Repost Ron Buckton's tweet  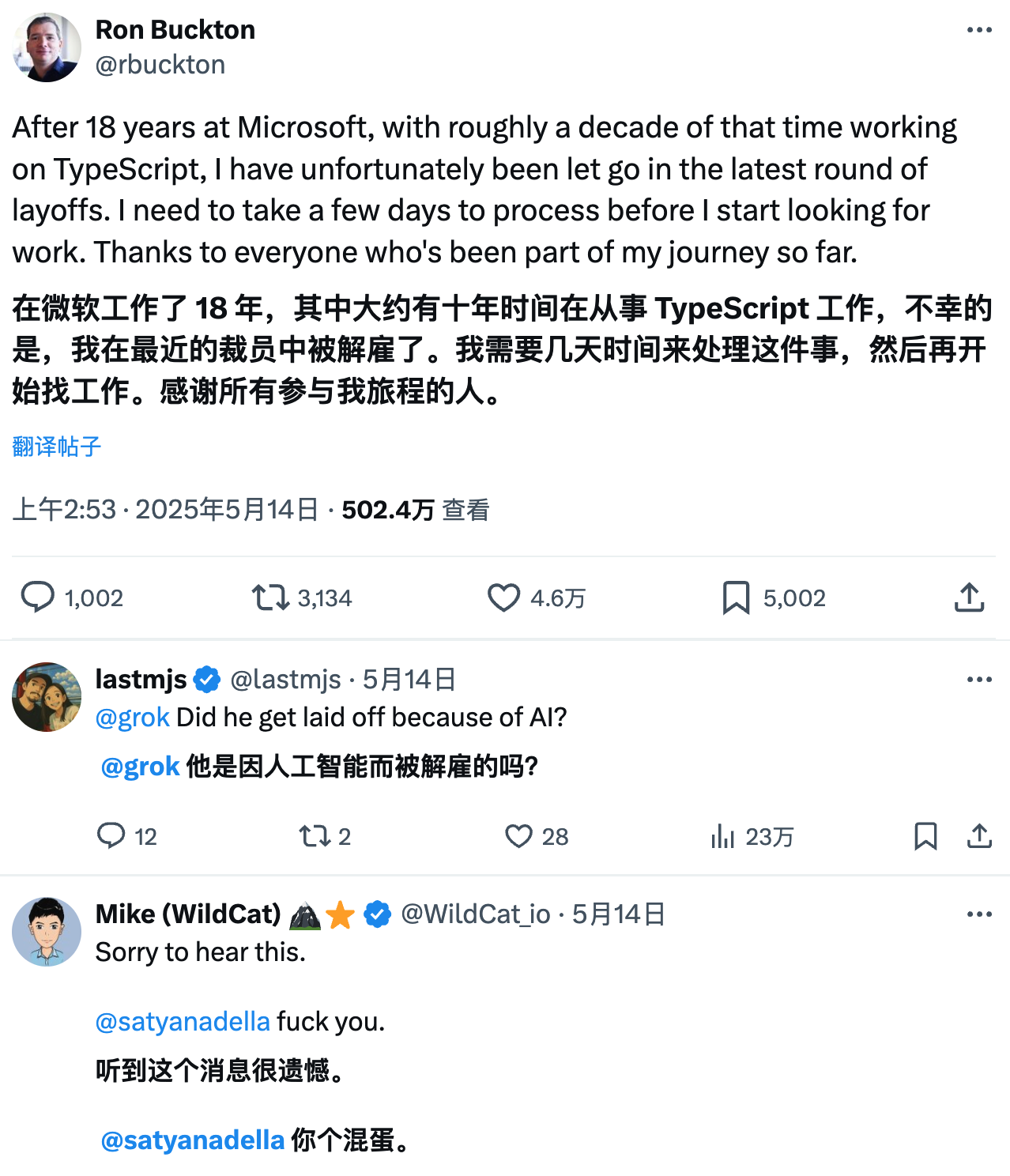pos(272,598)
